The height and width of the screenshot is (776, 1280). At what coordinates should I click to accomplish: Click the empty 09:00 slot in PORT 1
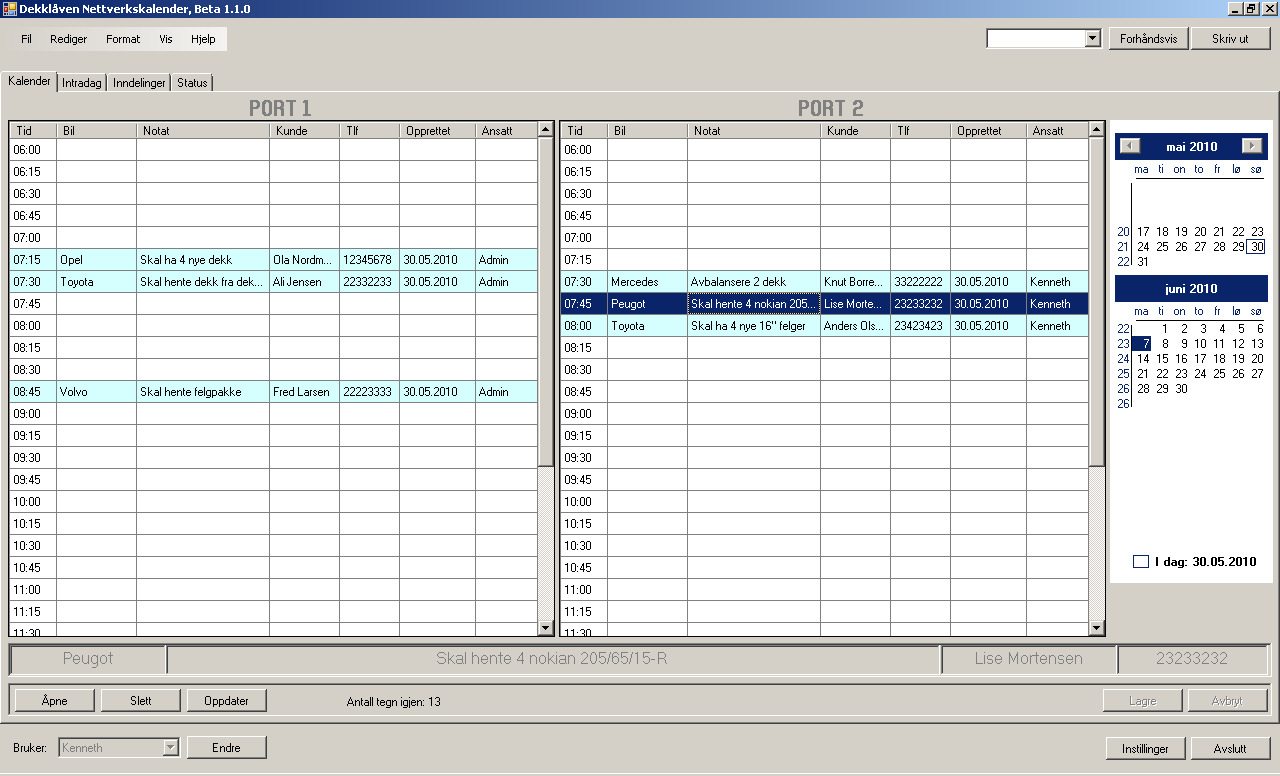pyautogui.click(x=273, y=414)
